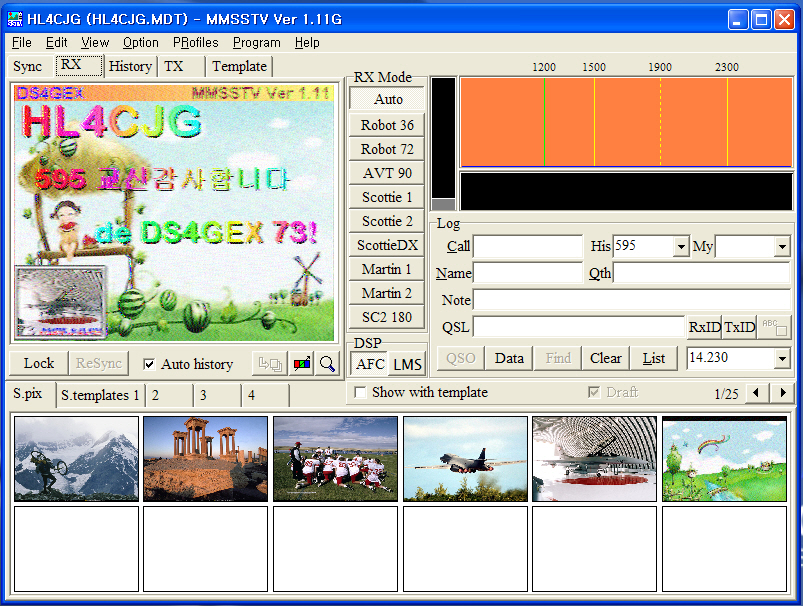Select AVT 90 RX mode

[387, 173]
